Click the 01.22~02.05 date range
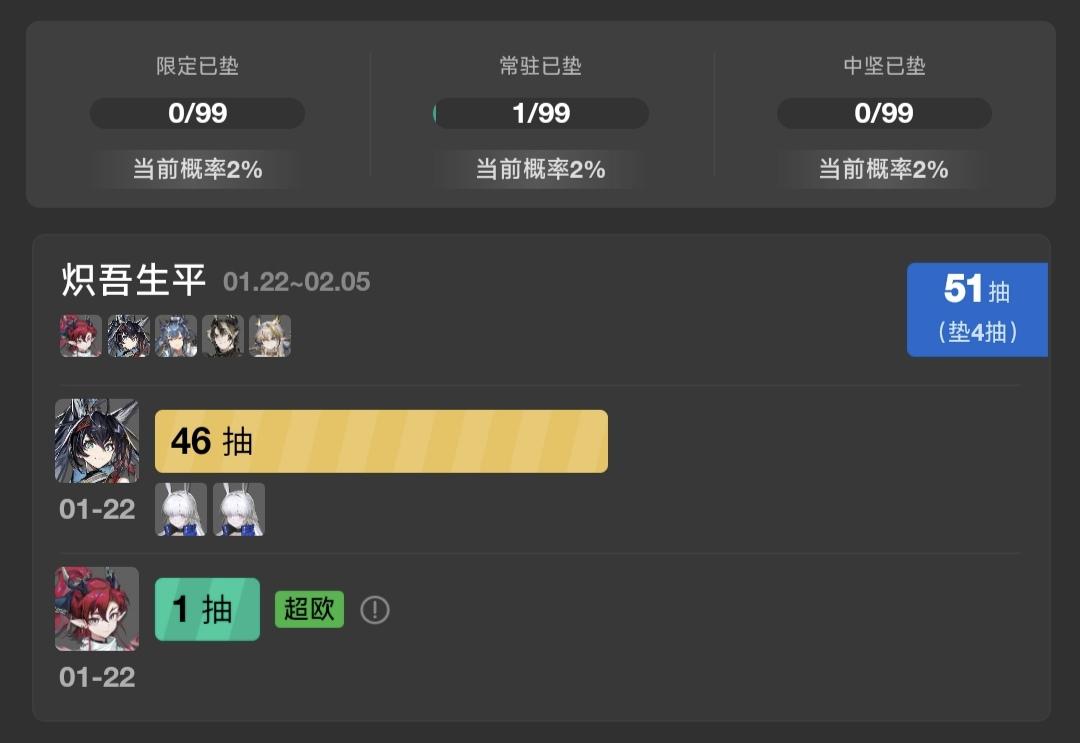The height and width of the screenshot is (743, 1080). [297, 282]
